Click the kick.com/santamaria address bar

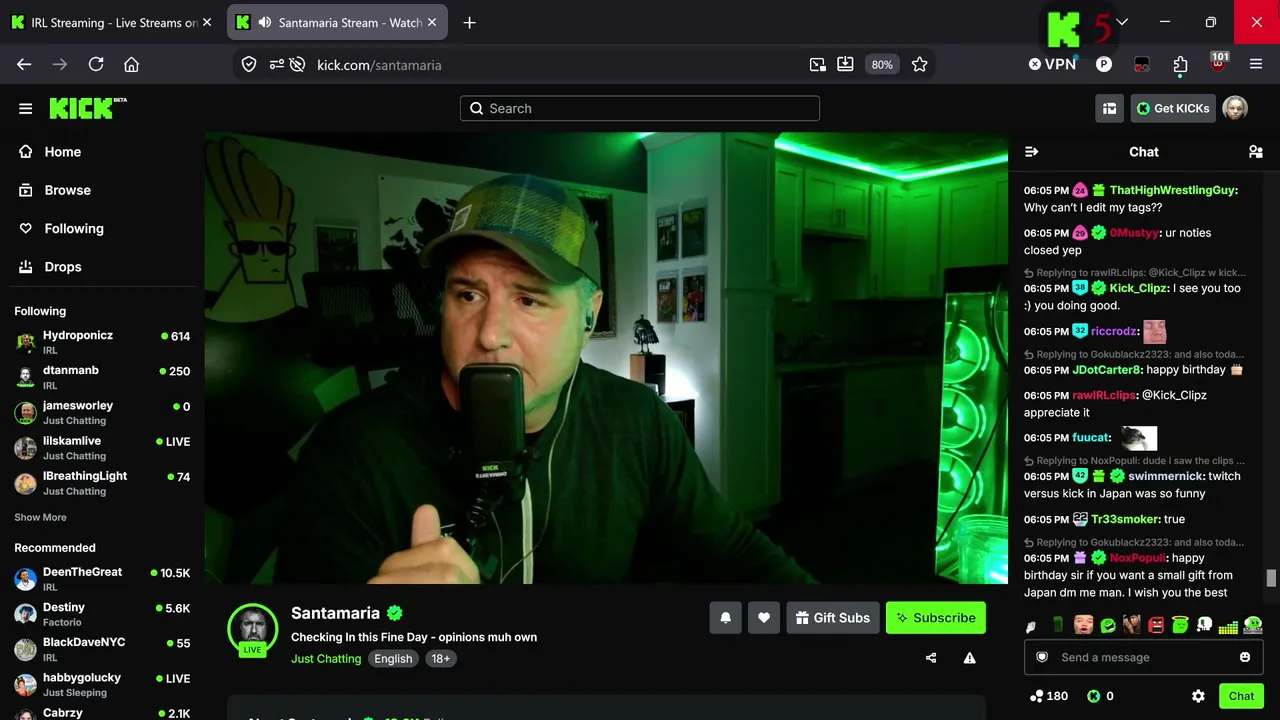click(x=379, y=64)
